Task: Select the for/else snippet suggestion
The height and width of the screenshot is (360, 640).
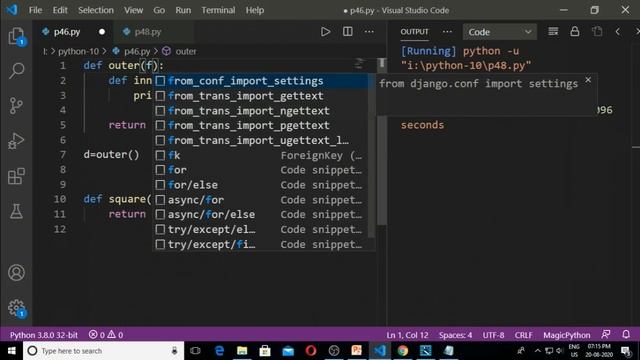Action: point(260,185)
